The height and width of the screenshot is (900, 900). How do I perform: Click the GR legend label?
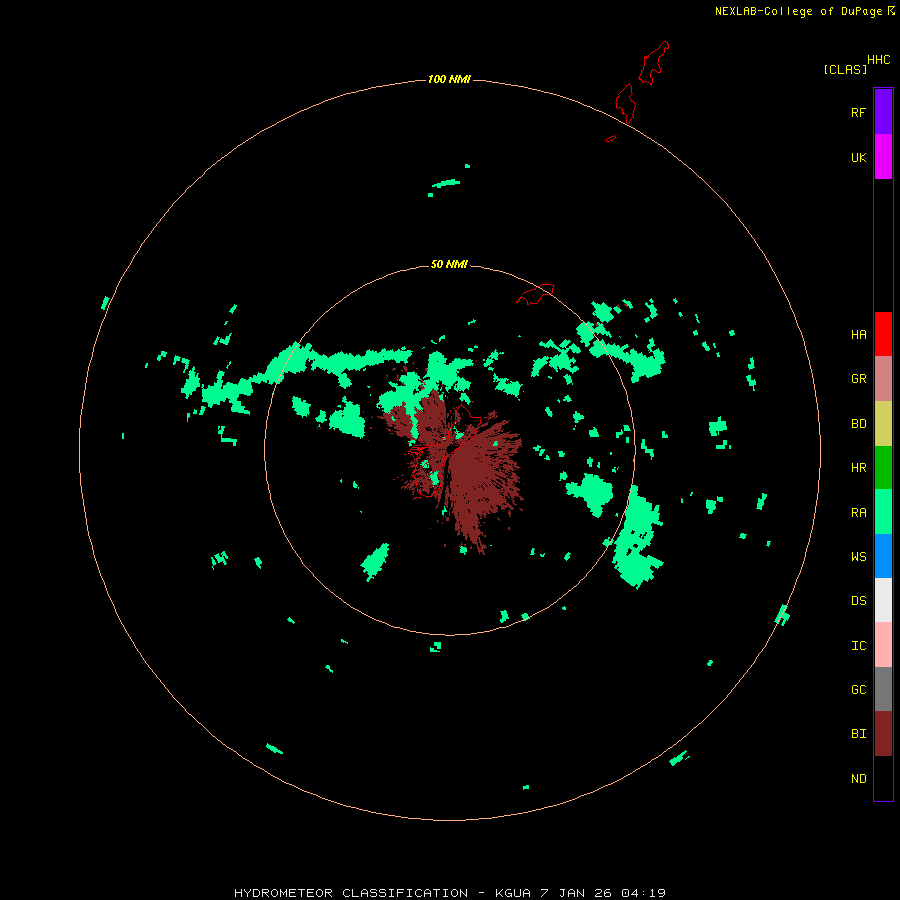click(x=859, y=379)
